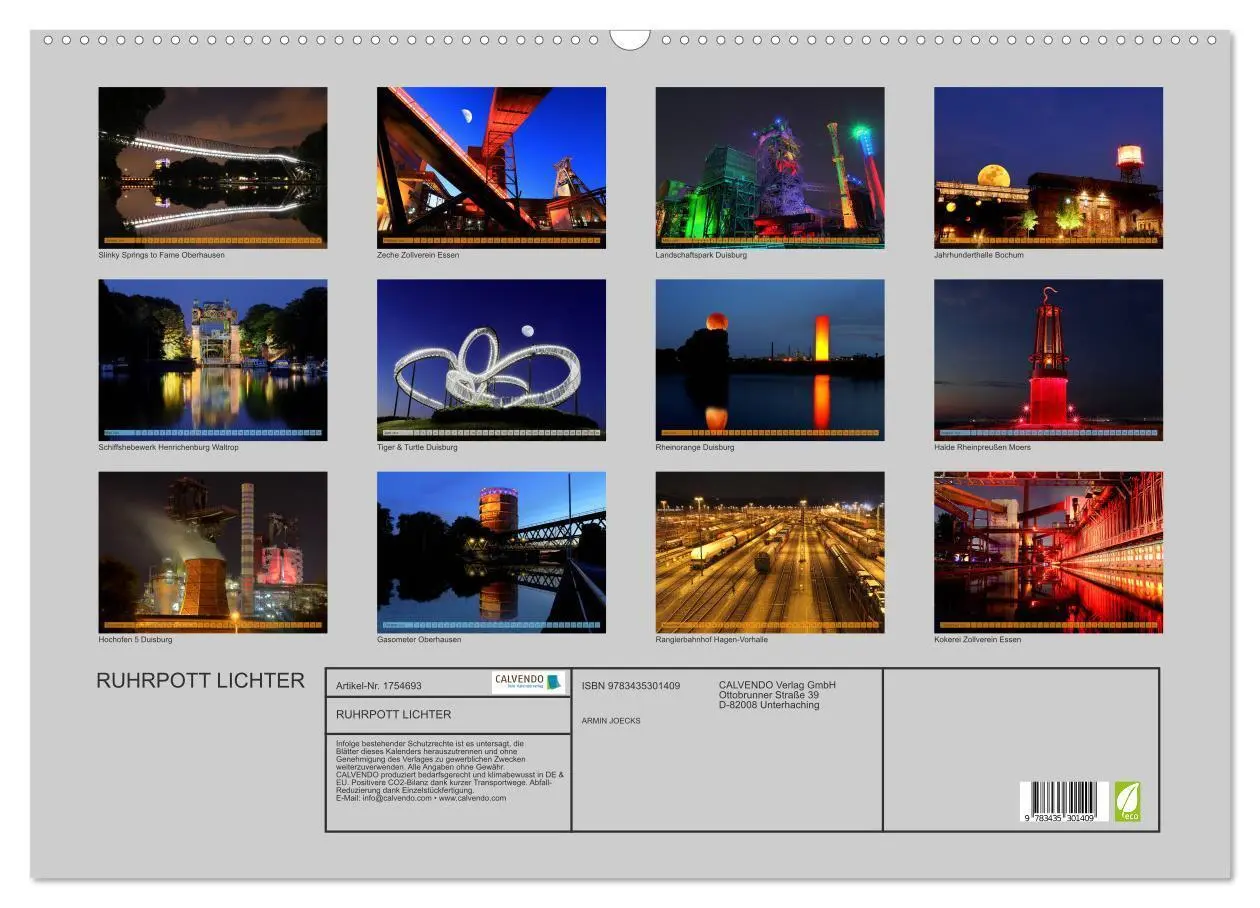
Task: Click the caption Hochofen 5 Duisburg
Action: pyautogui.click(x=135, y=639)
